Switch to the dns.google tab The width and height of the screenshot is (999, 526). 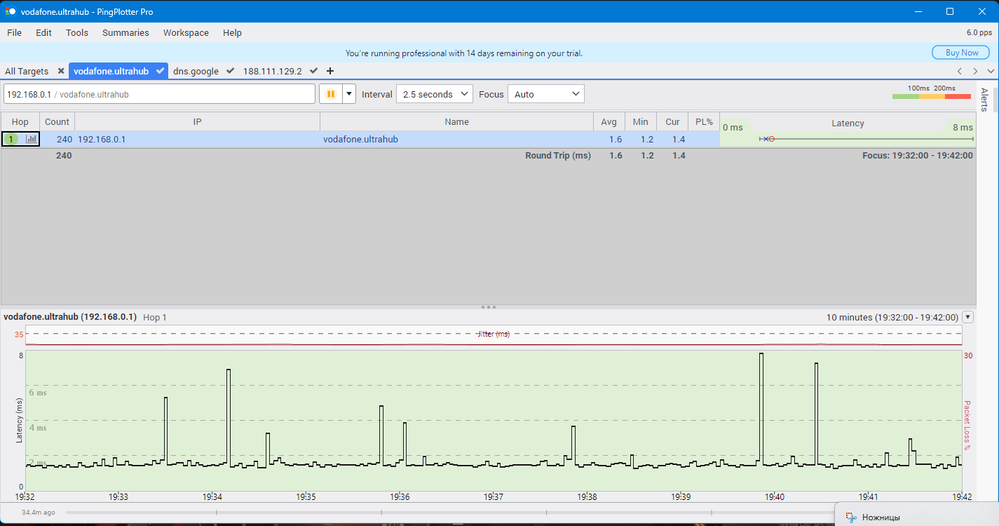(196, 71)
